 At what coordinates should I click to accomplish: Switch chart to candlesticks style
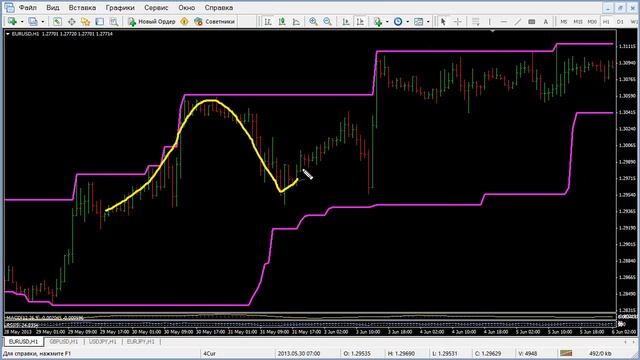click(x=282, y=22)
